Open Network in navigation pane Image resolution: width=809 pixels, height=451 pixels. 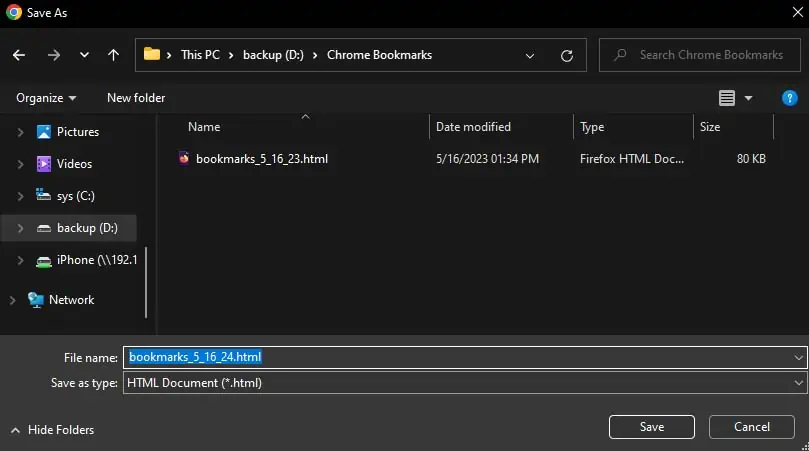pyautogui.click(x=71, y=300)
